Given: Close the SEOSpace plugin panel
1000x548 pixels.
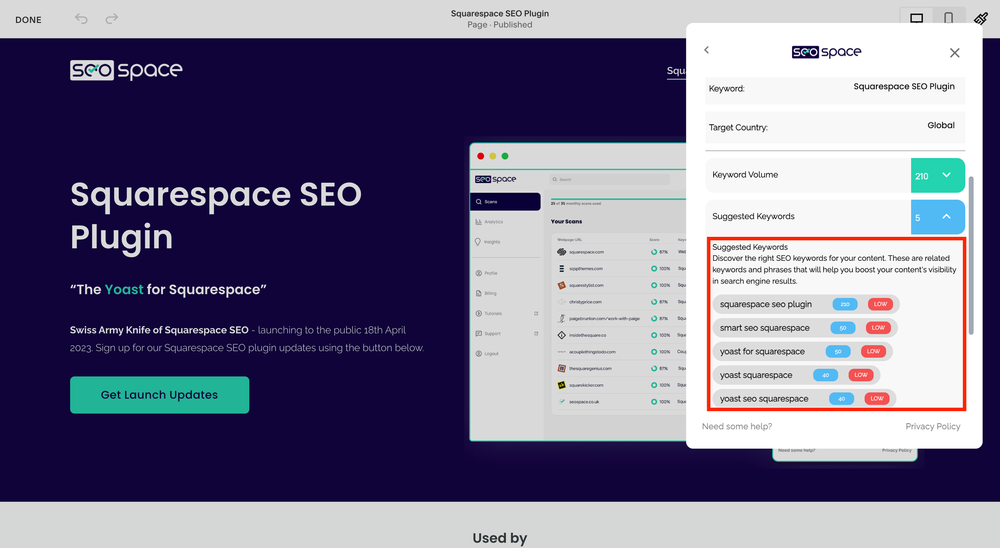Looking at the screenshot, I should pos(954,53).
